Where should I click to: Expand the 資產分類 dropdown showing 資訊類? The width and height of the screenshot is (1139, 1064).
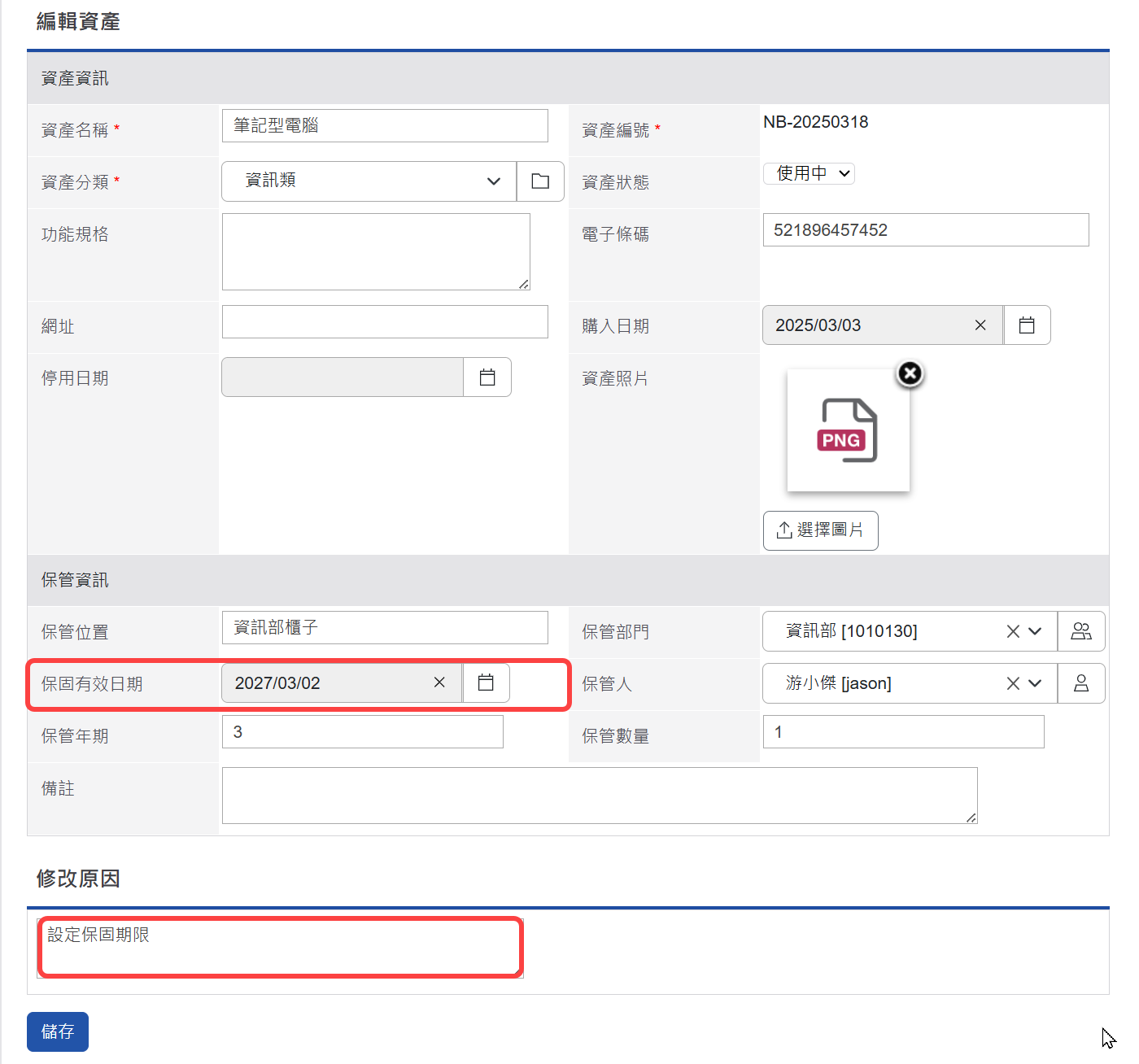(494, 181)
